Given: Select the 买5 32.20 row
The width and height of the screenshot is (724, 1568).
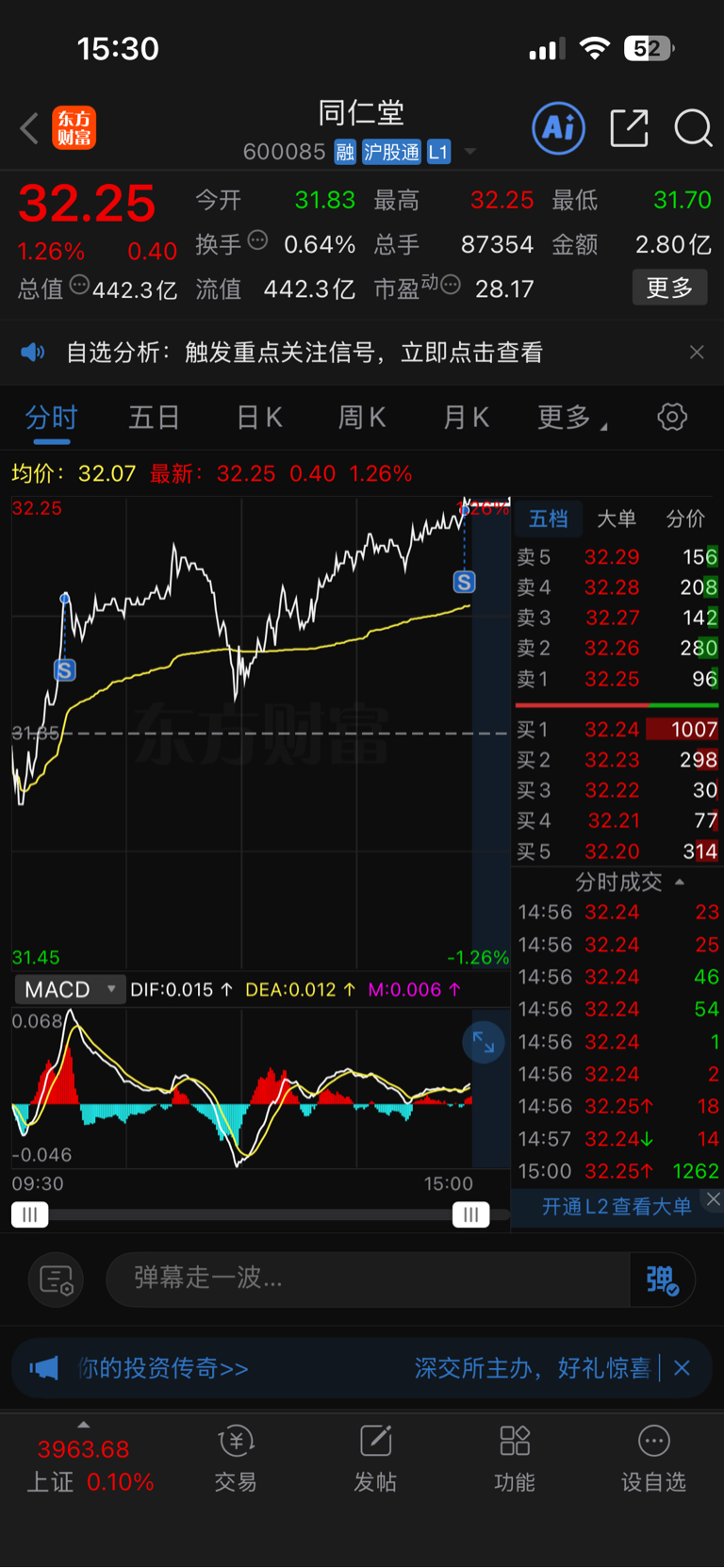Looking at the screenshot, I should point(617,851).
